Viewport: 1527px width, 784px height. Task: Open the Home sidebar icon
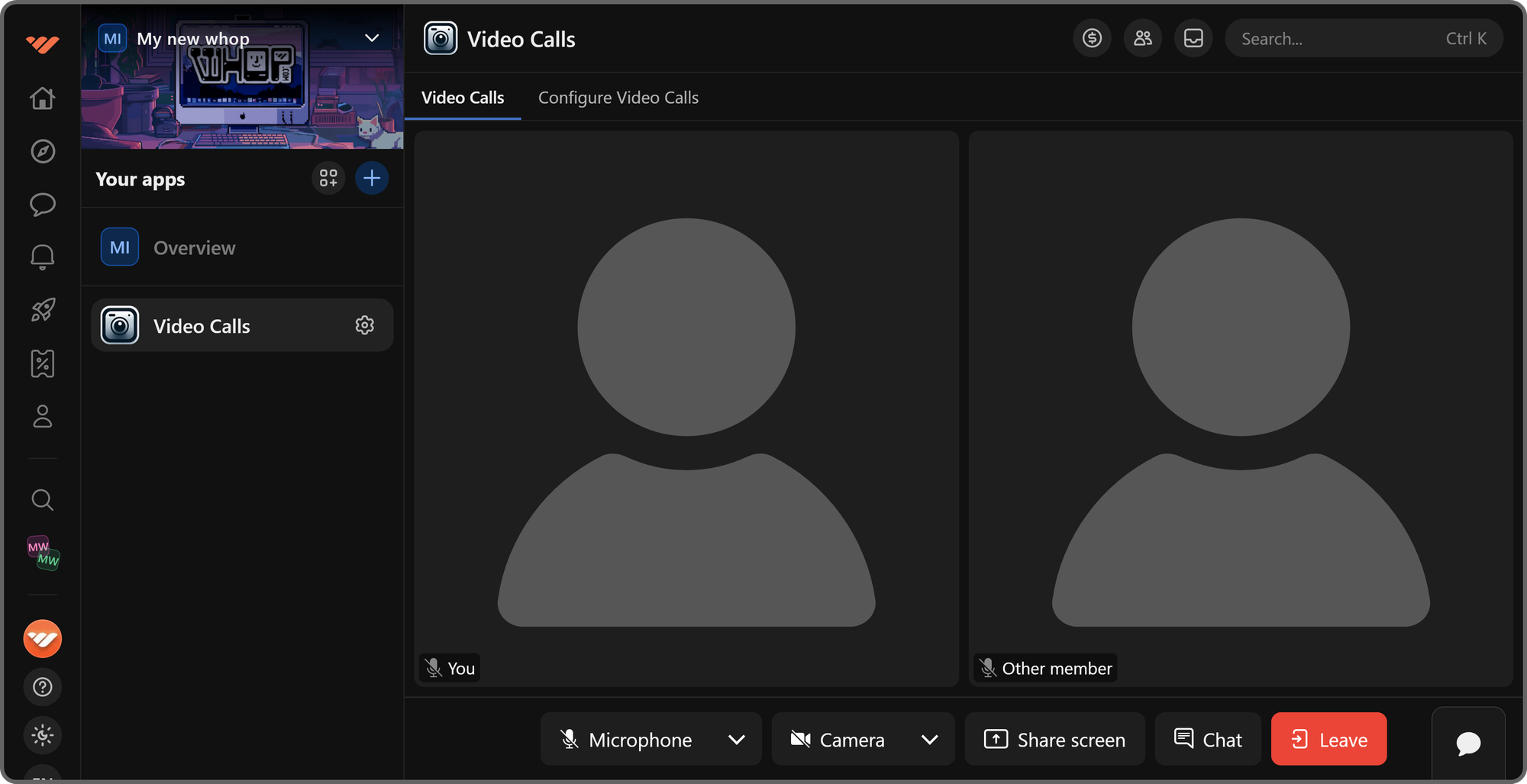43,98
